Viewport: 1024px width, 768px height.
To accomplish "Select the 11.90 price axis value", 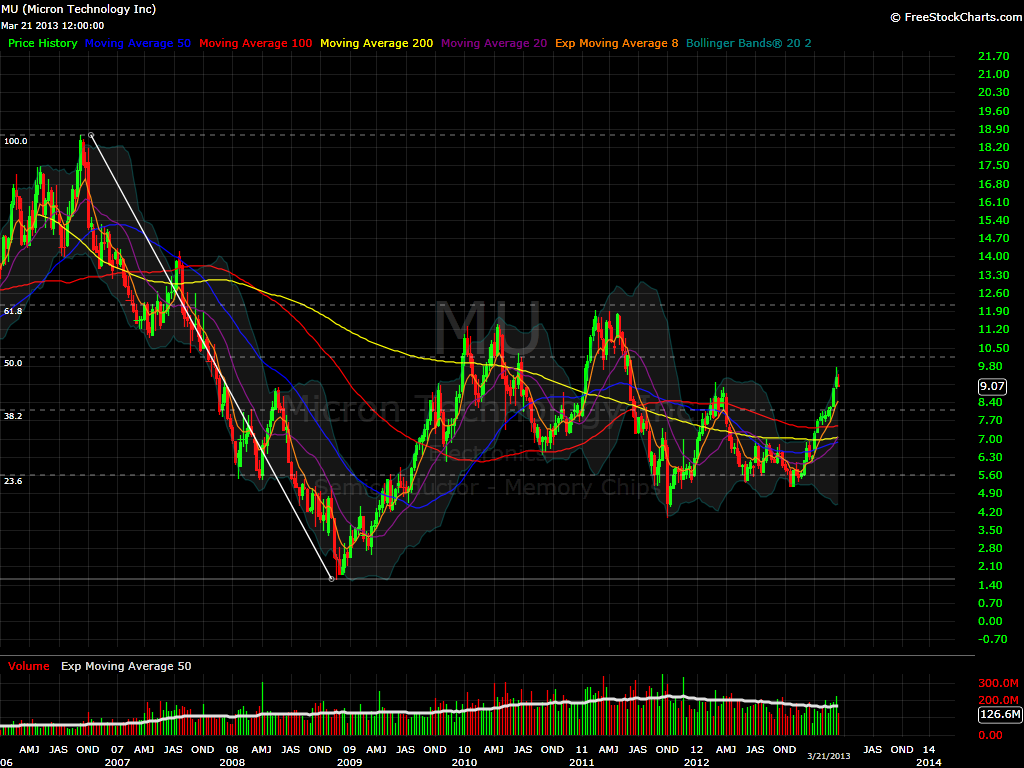I will [993, 312].
